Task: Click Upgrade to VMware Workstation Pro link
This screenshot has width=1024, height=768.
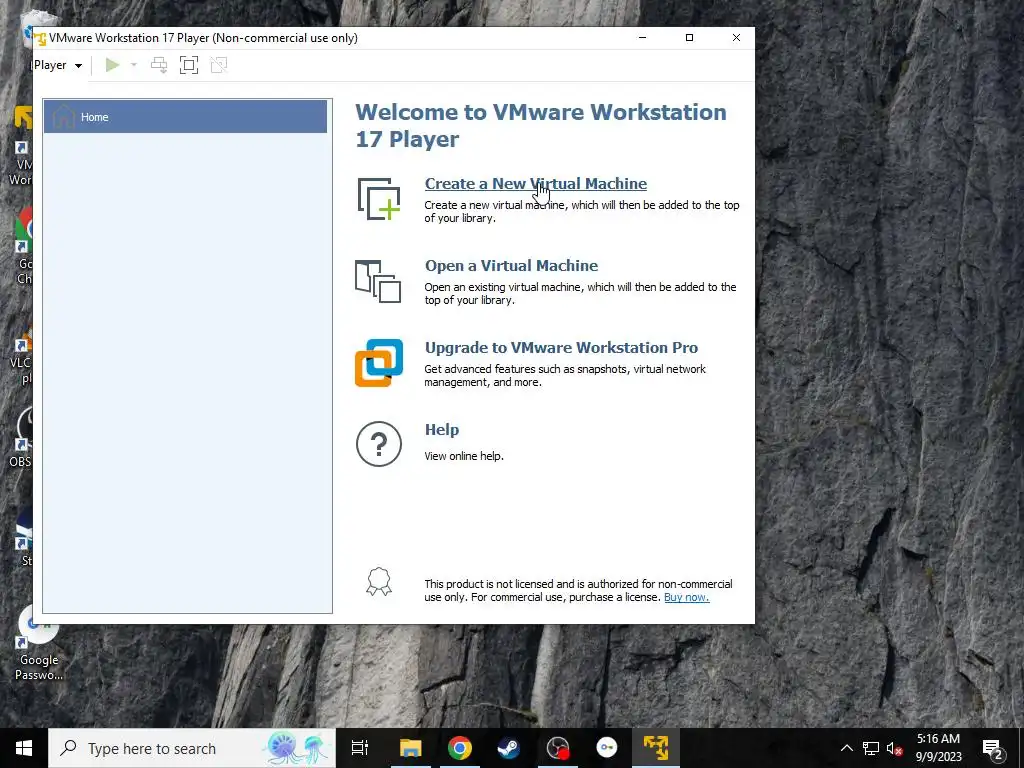Action: click(x=561, y=347)
